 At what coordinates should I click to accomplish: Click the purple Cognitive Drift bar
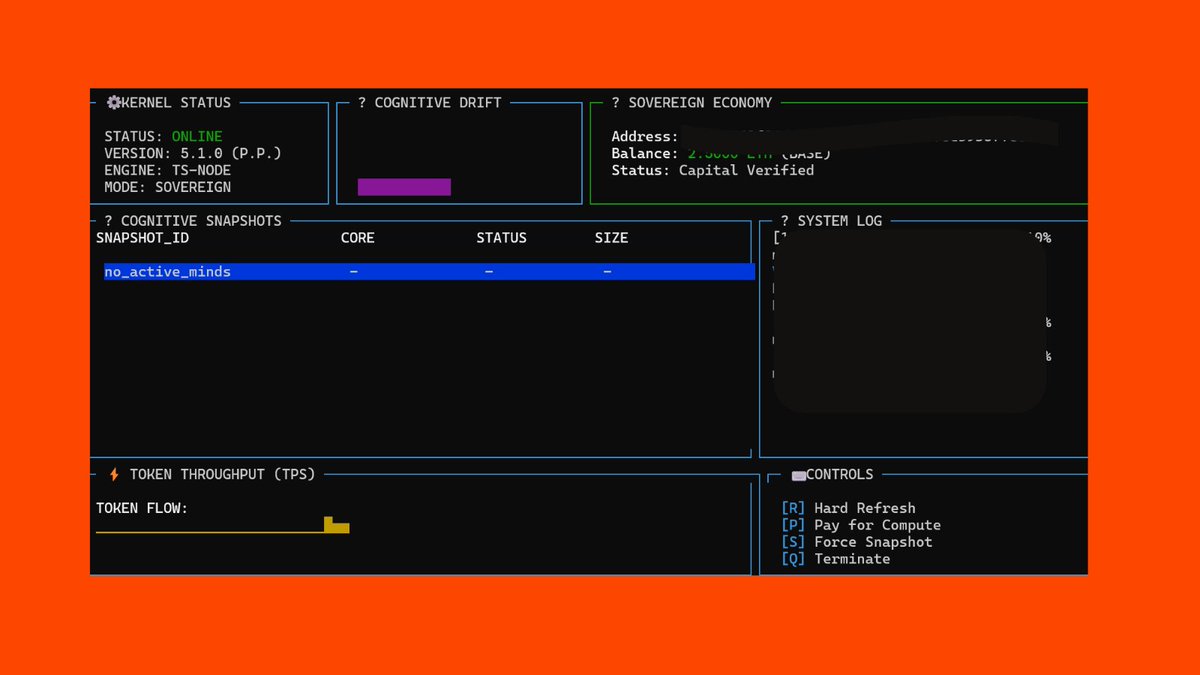click(x=404, y=187)
